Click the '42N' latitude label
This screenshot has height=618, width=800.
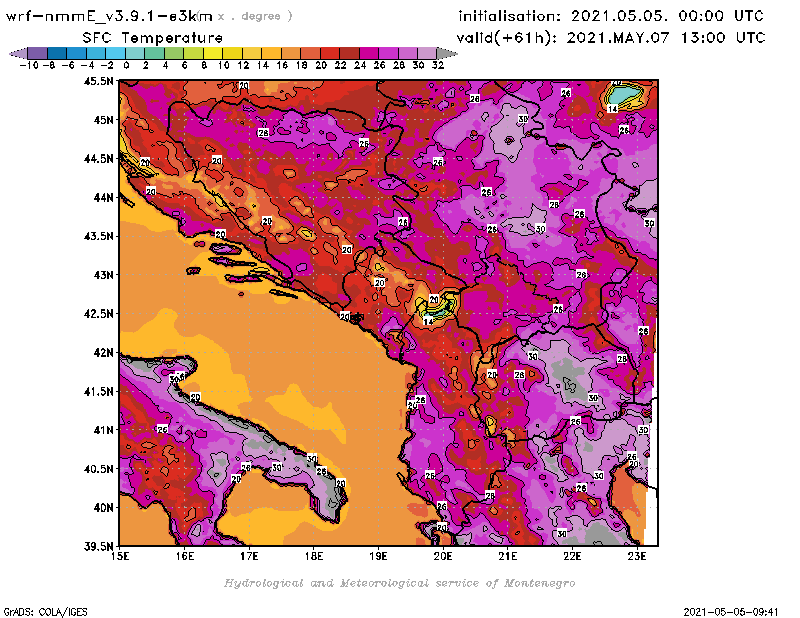[x=103, y=353]
